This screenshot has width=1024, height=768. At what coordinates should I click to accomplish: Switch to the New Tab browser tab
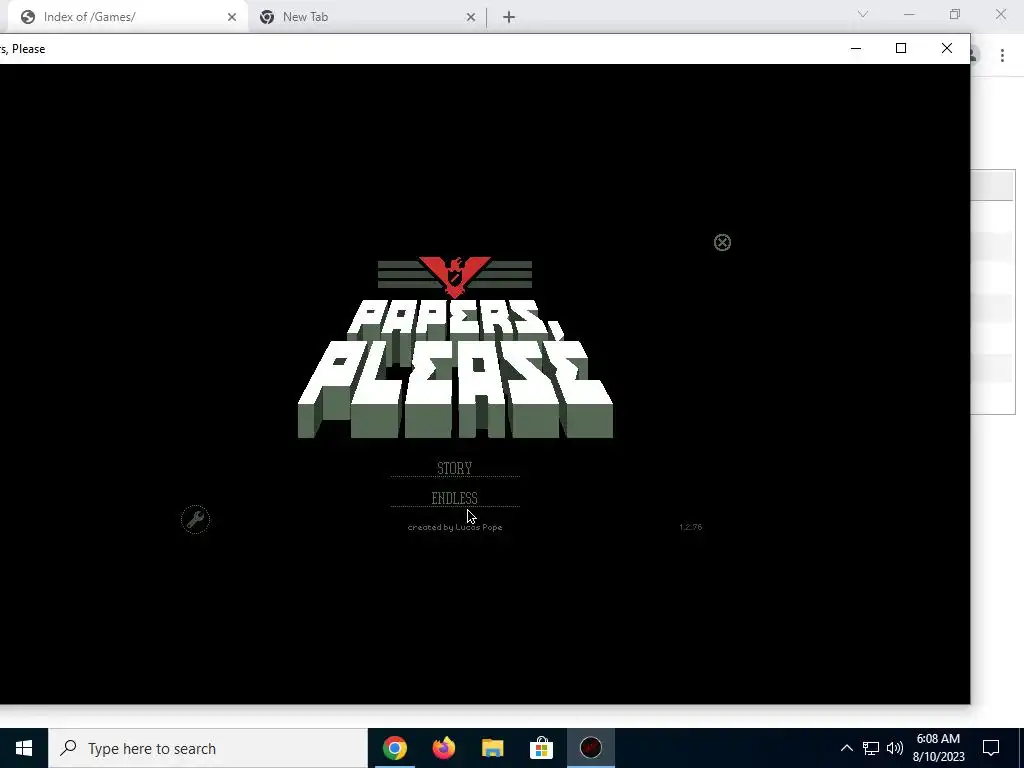pyautogui.click(x=366, y=17)
